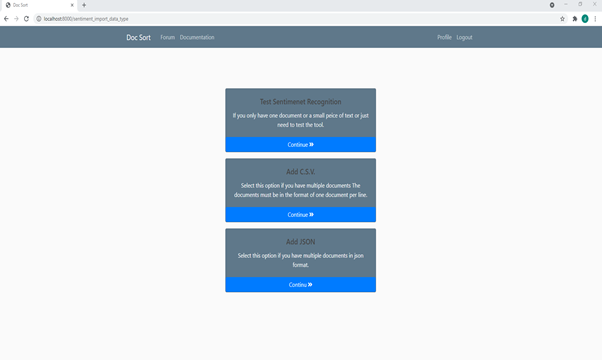602x360 pixels.
Task: Click the Add JSON heading
Action: coord(301,242)
